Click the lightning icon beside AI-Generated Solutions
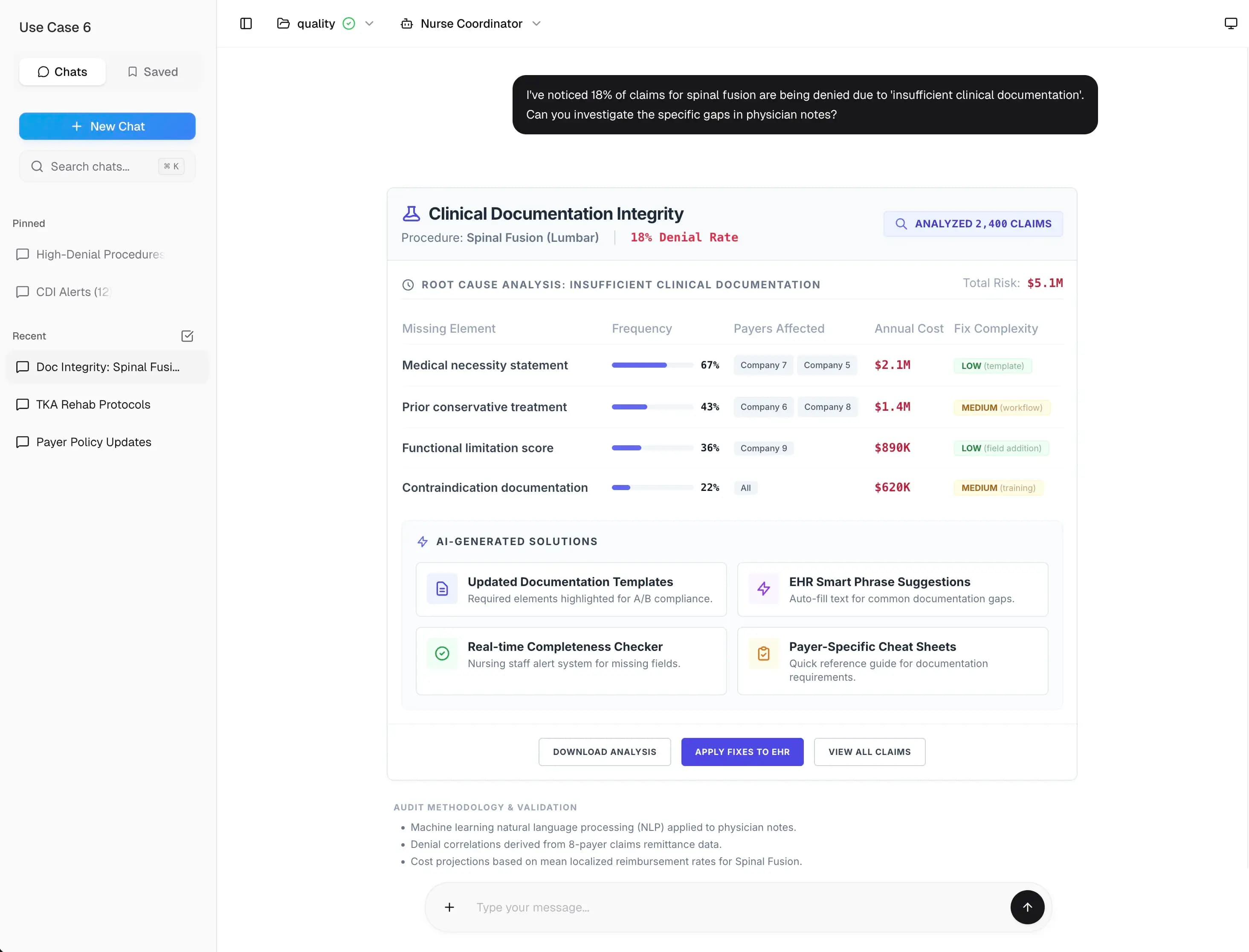 coord(423,541)
